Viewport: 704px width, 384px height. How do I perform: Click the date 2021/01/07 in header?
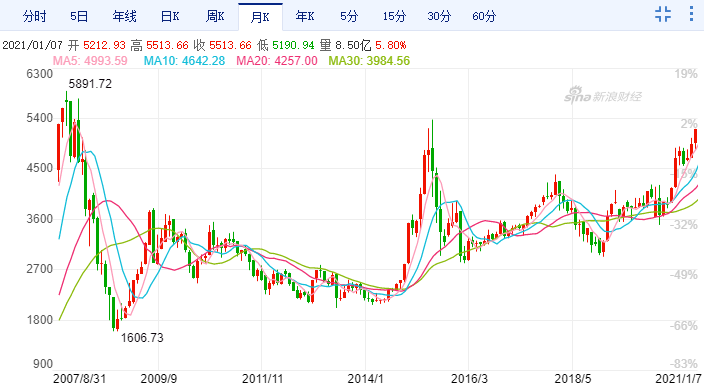click(x=32, y=45)
